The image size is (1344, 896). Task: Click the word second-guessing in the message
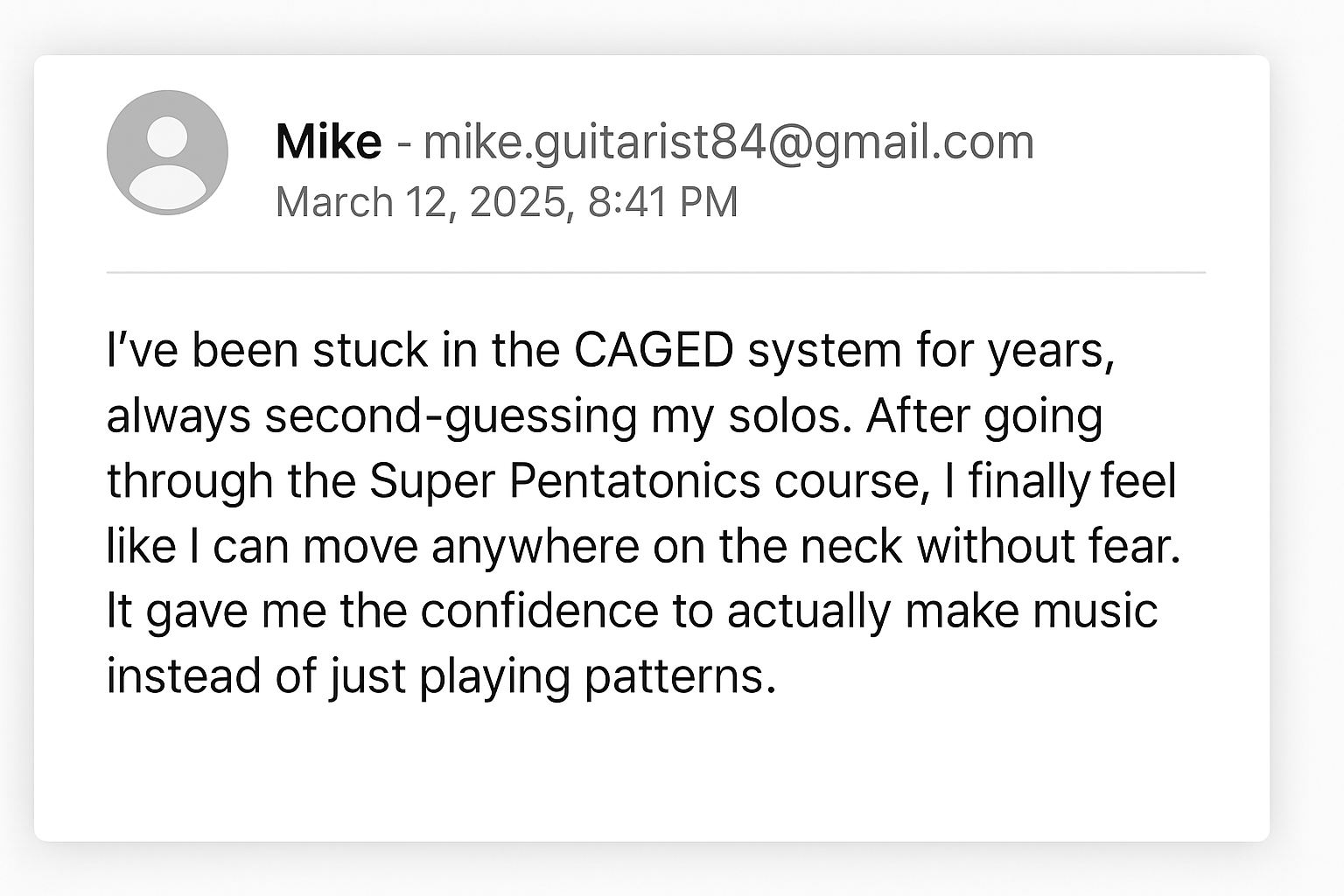coord(451,416)
